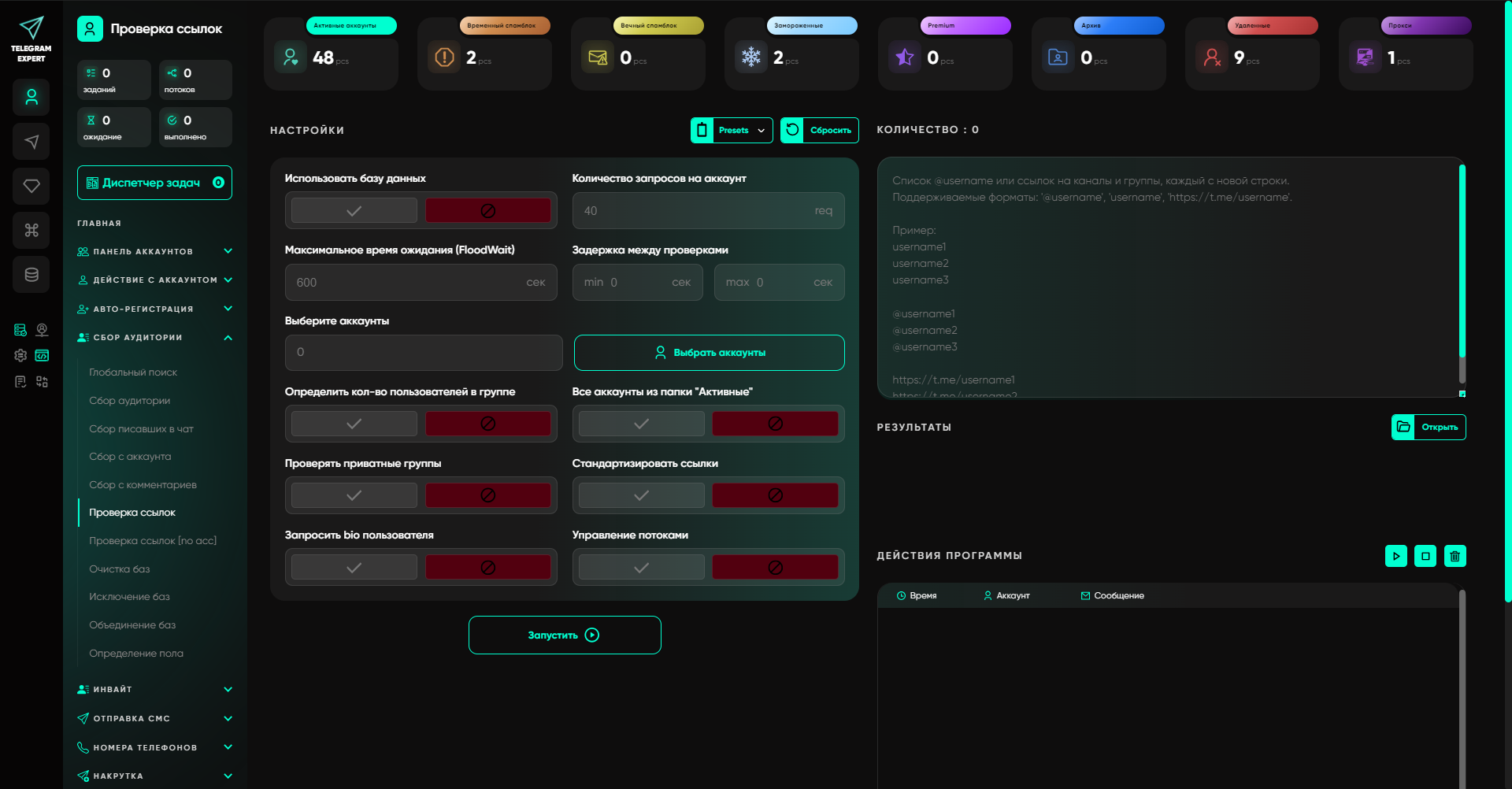Expand 'Инвайт' section
The height and width of the screenshot is (789, 1512).
155,689
